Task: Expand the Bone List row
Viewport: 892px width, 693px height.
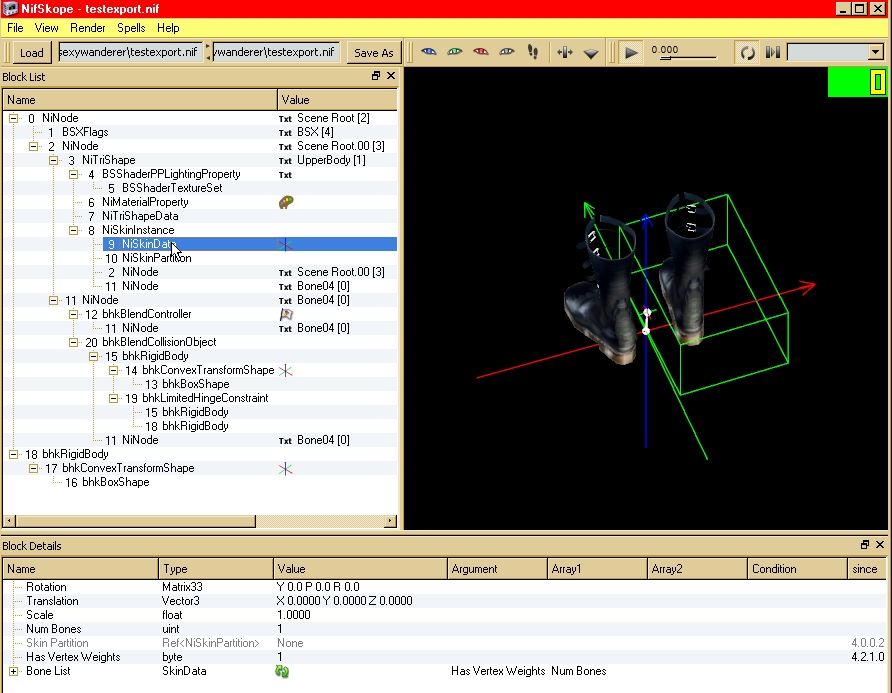Action: [13, 671]
